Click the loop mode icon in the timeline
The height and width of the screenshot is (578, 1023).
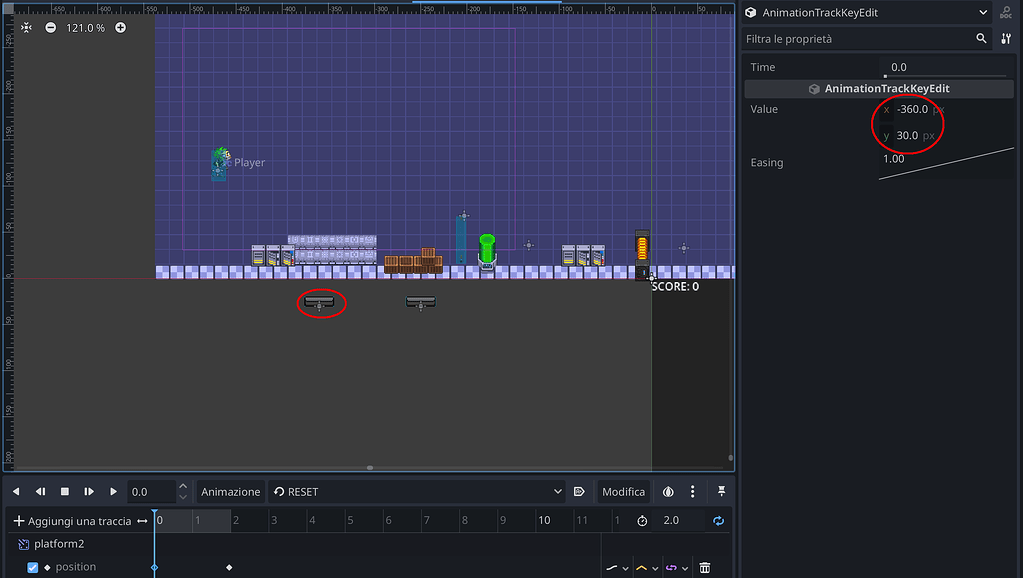[717, 520]
